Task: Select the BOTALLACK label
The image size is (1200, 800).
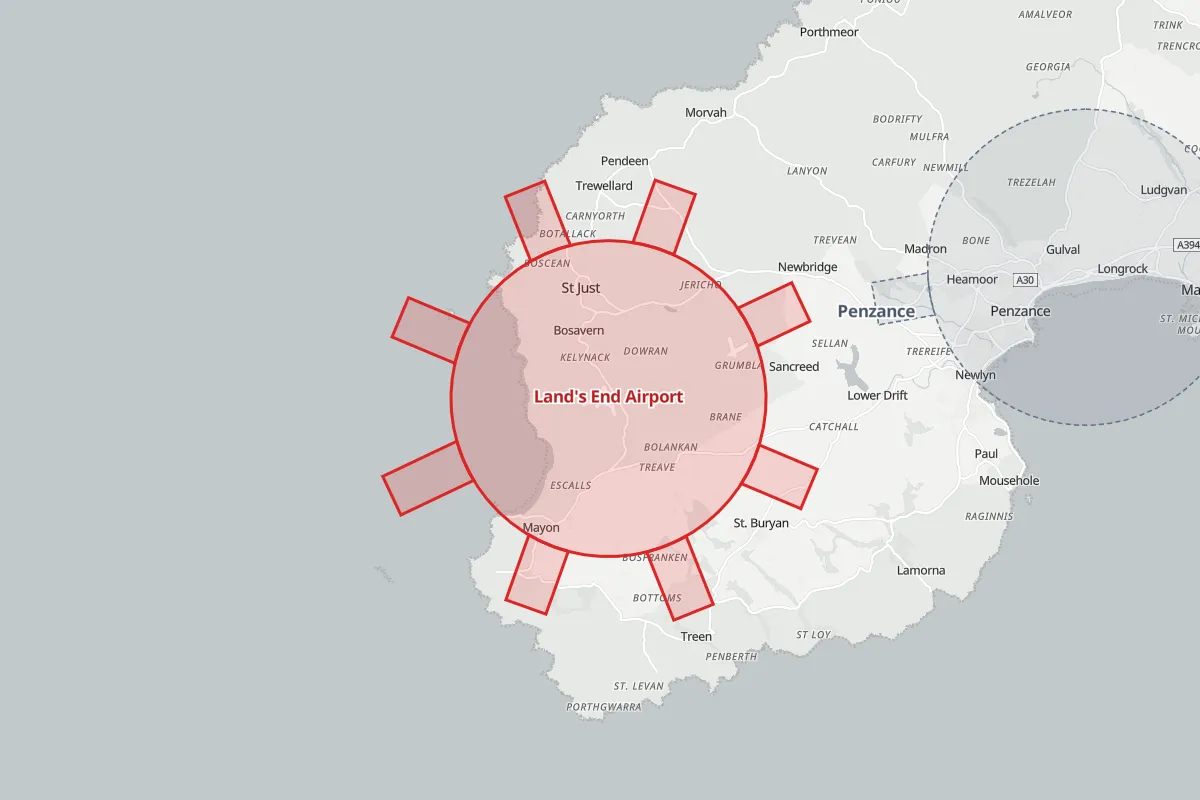Action: [x=568, y=234]
